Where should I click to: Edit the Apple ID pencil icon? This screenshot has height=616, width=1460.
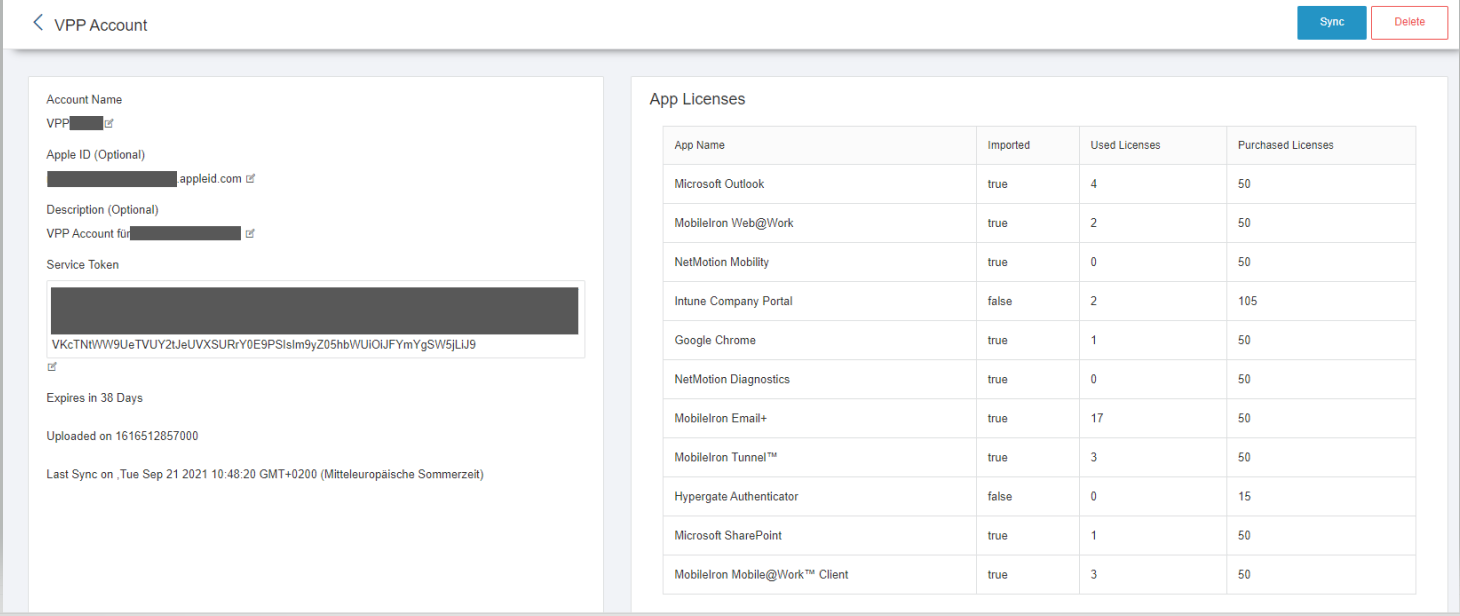click(x=251, y=179)
